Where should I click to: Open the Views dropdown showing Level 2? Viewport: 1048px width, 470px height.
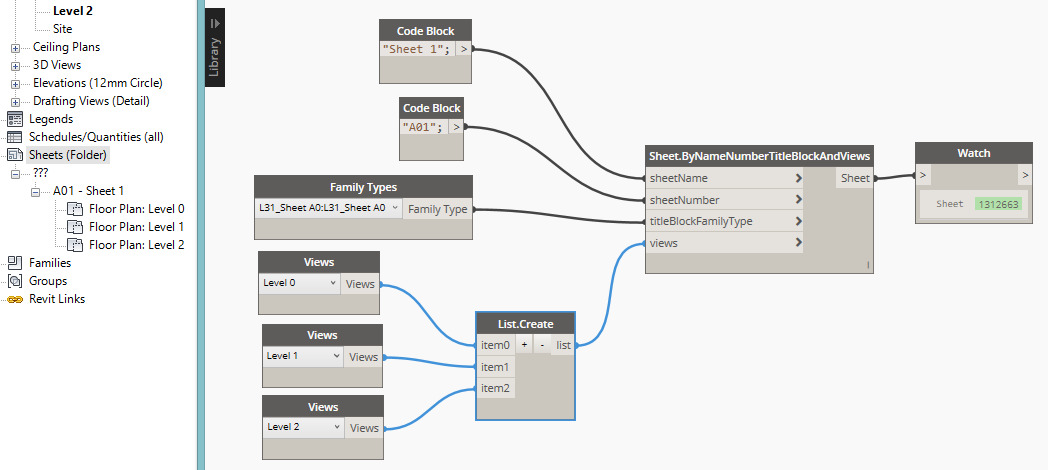pyautogui.click(x=303, y=427)
